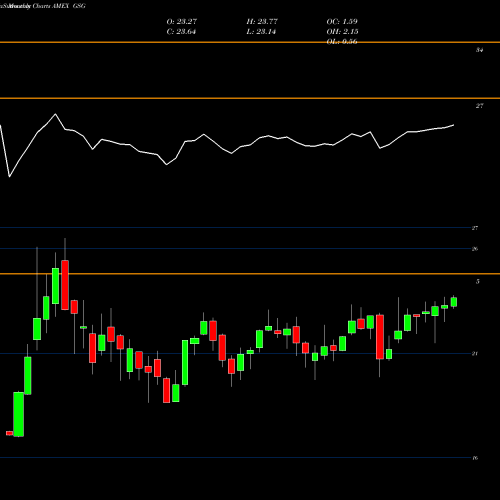
Task: Click axis label 5 below orange line
Action: tap(478, 282)
